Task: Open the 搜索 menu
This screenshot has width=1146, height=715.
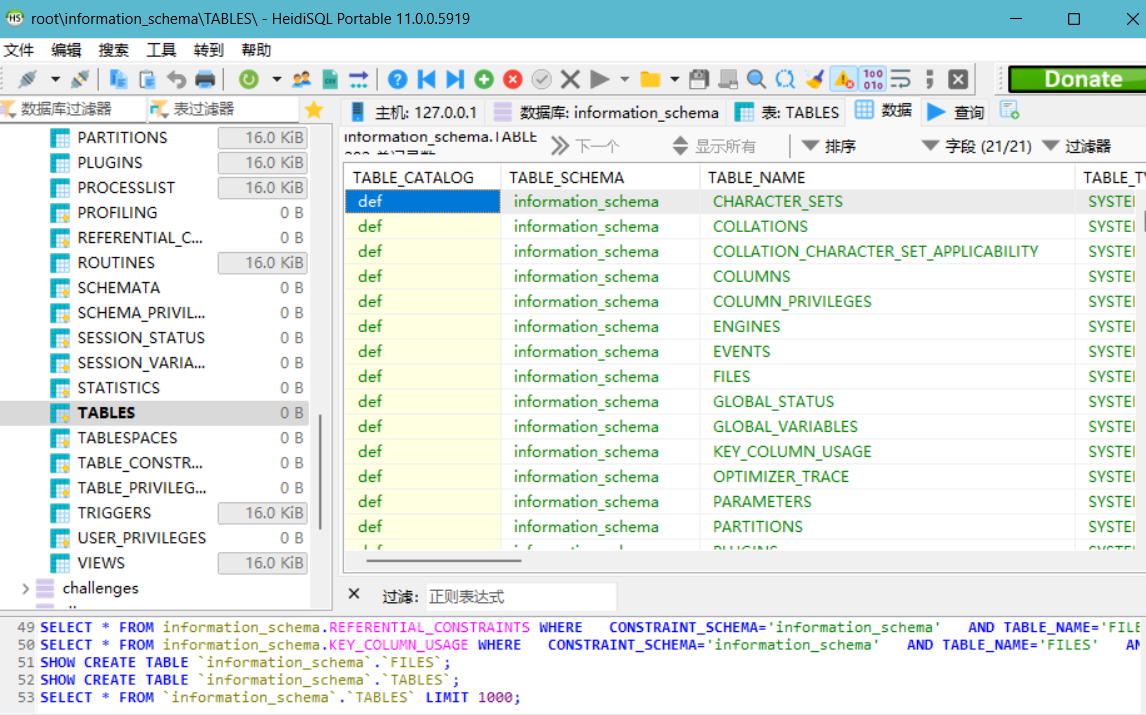Action: [114, 50]
